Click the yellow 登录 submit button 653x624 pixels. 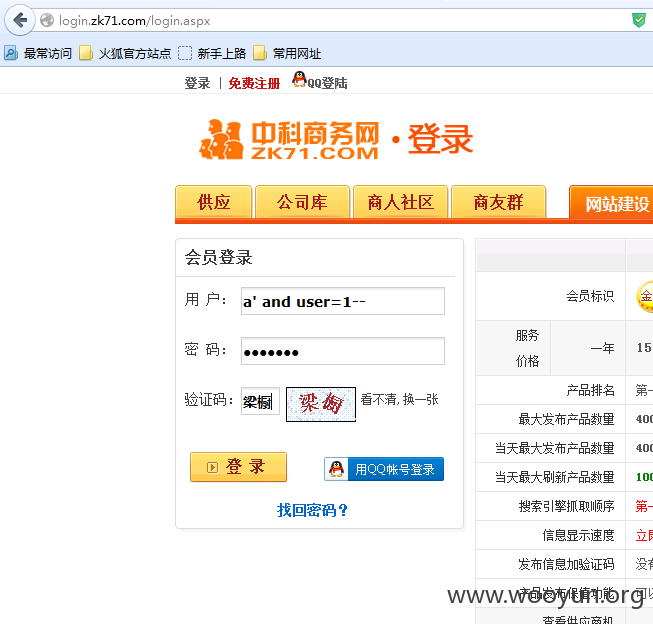point(238,467)
